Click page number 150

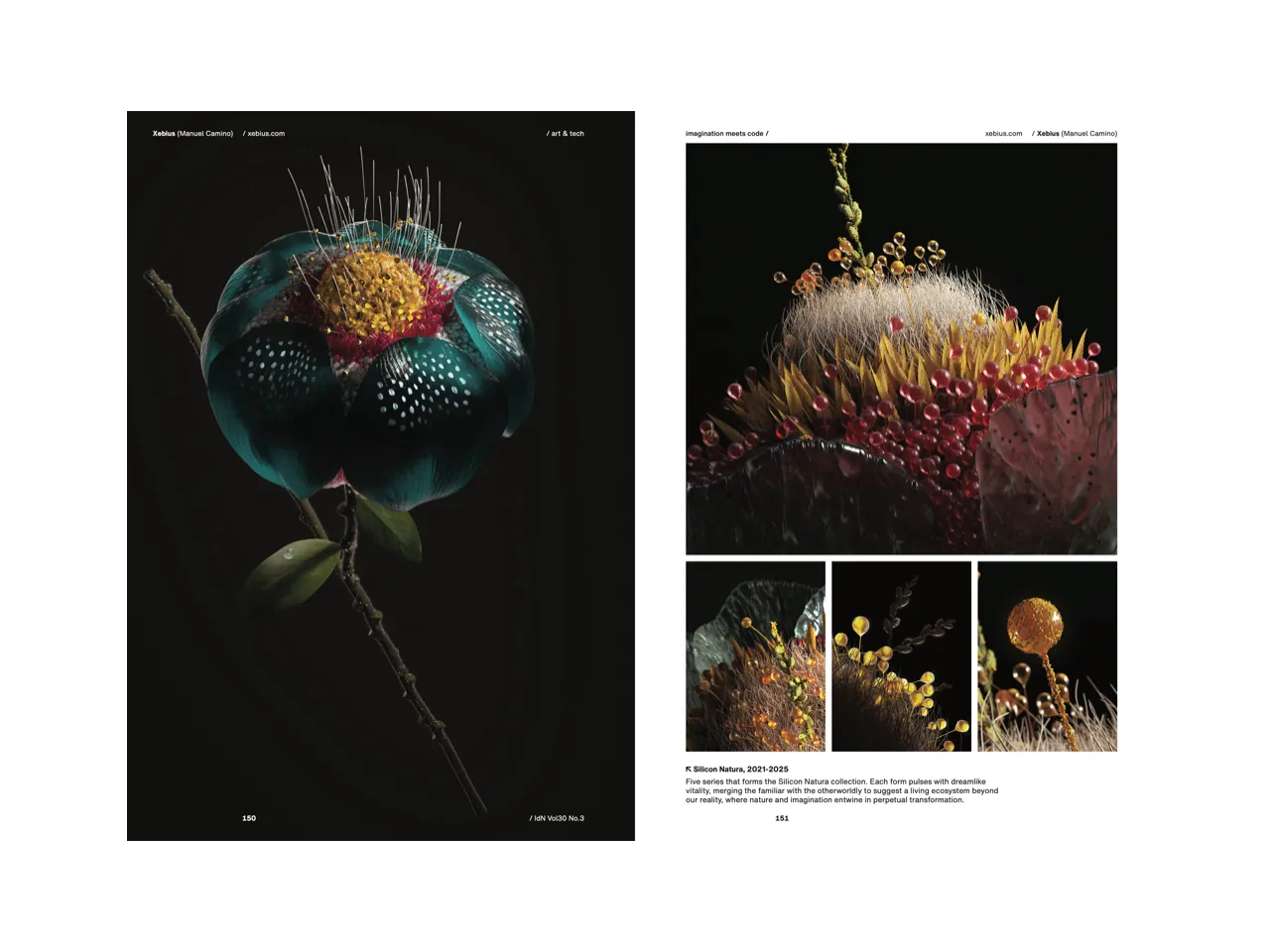(x=249, y=818)
